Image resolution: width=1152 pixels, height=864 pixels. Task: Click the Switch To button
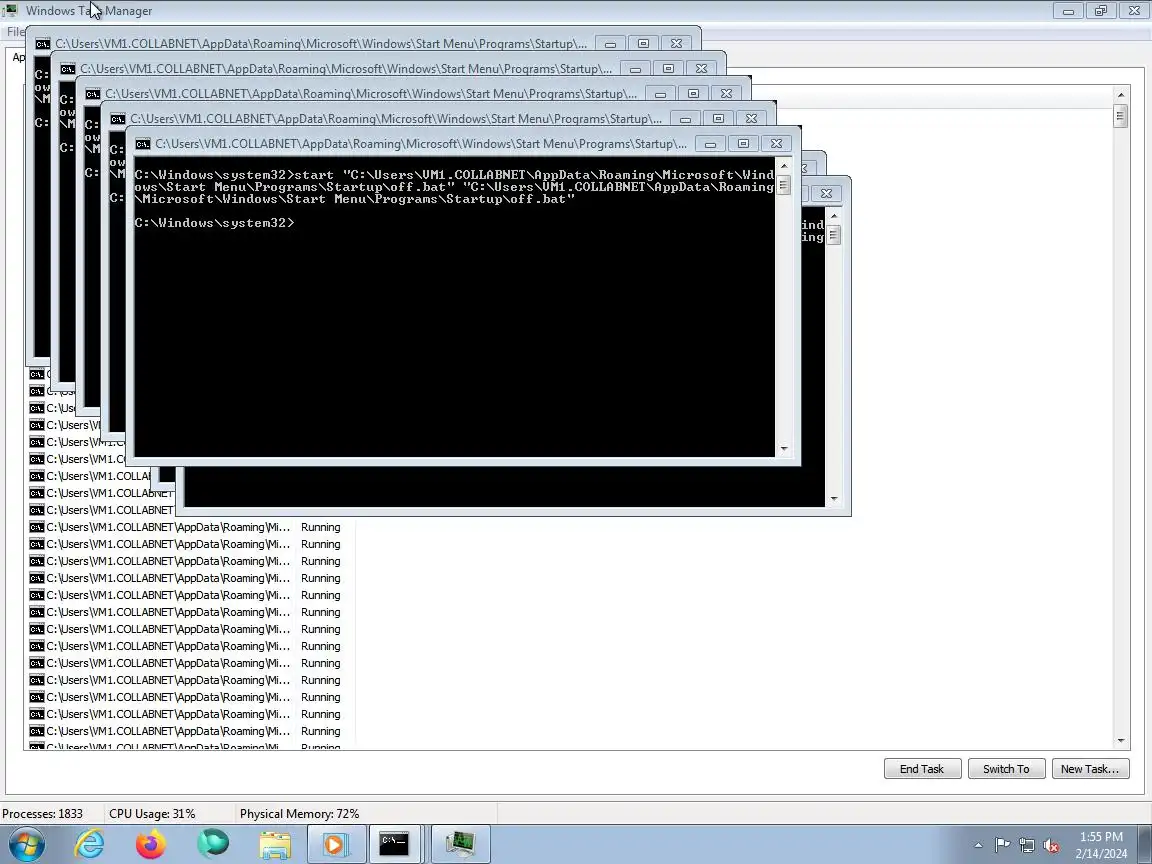1006,768
